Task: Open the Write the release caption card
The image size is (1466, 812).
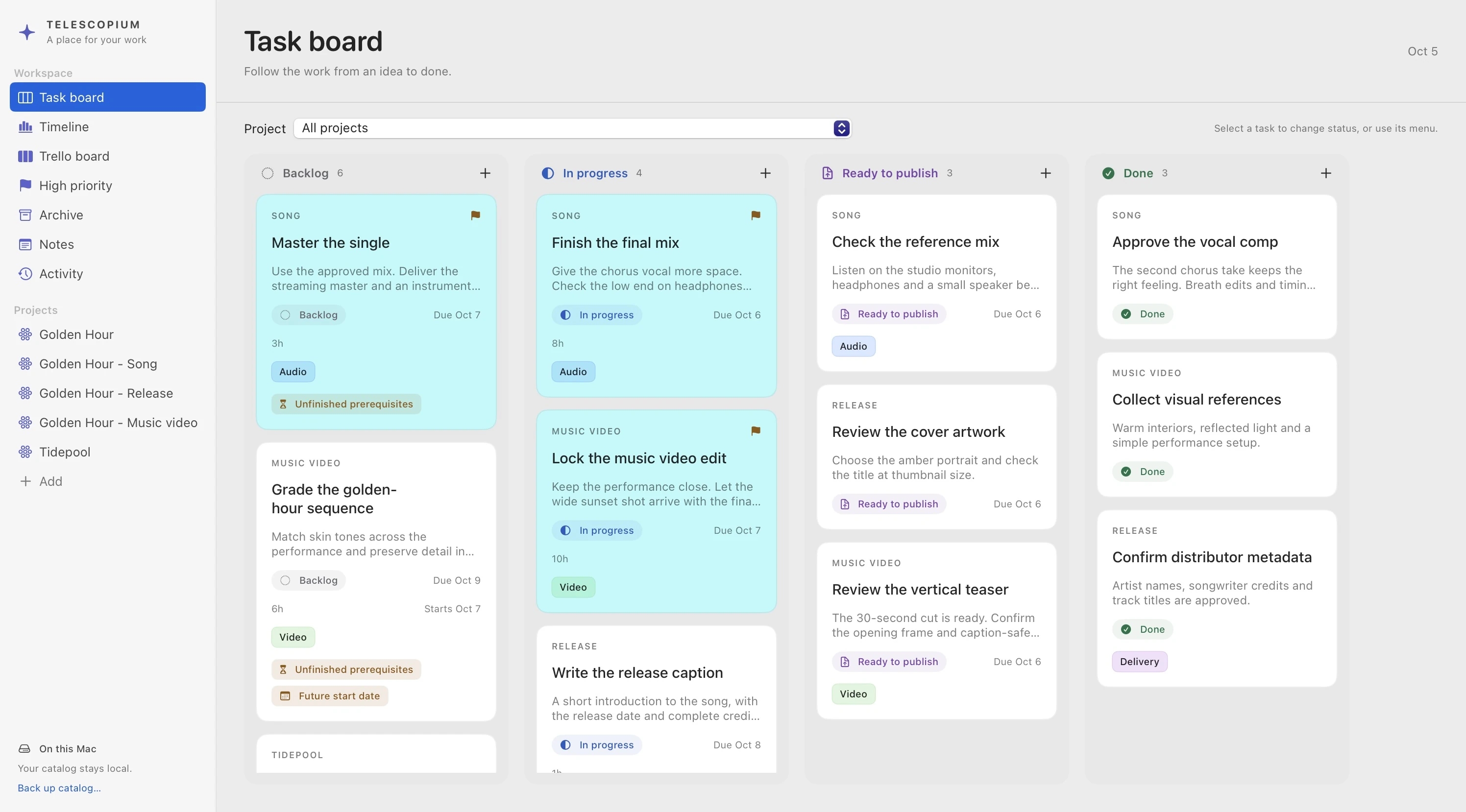Action: [x=656, y=699]
